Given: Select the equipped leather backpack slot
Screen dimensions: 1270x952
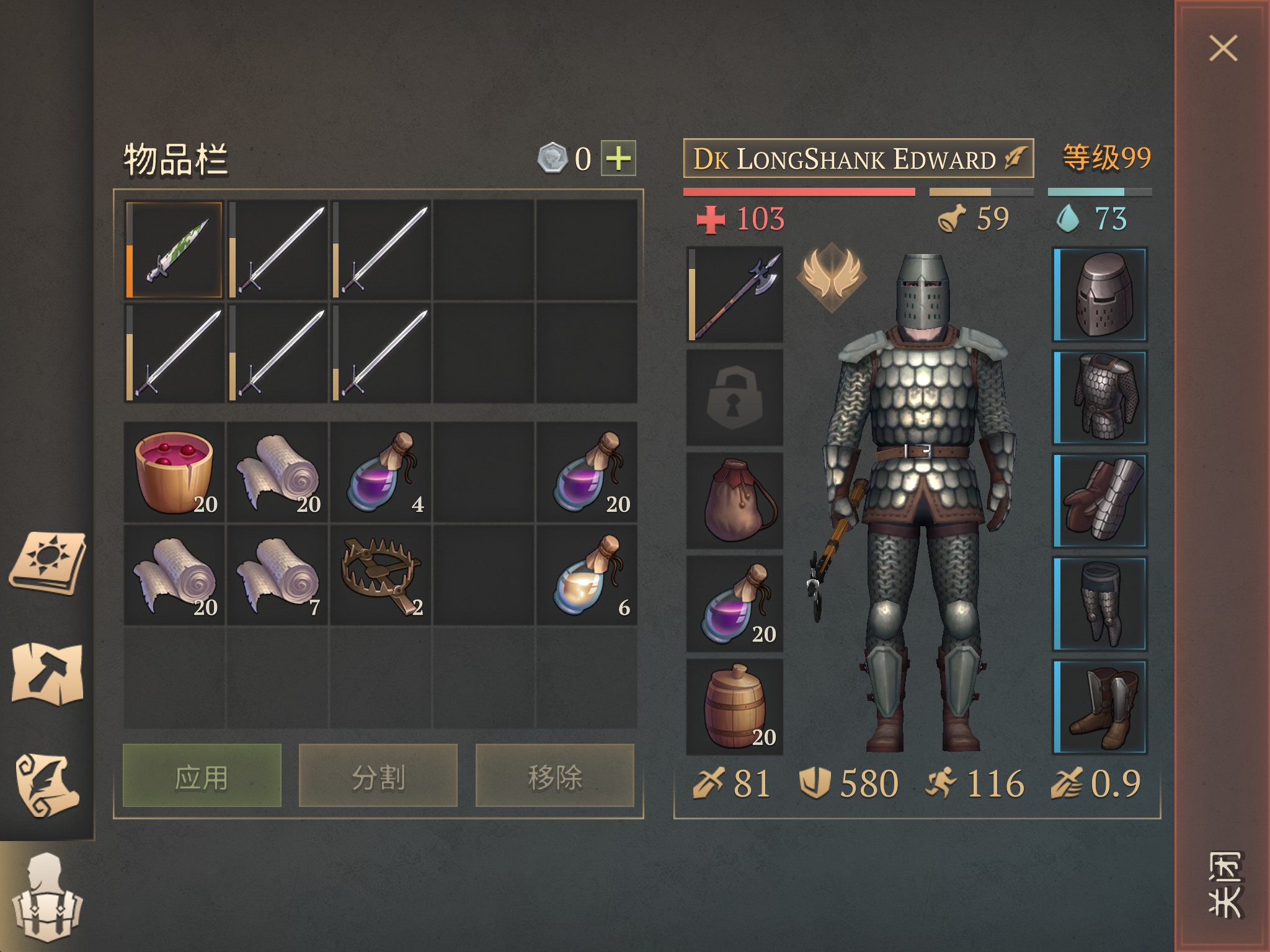Looking at the screenshot, I should [x=735, y=500].
